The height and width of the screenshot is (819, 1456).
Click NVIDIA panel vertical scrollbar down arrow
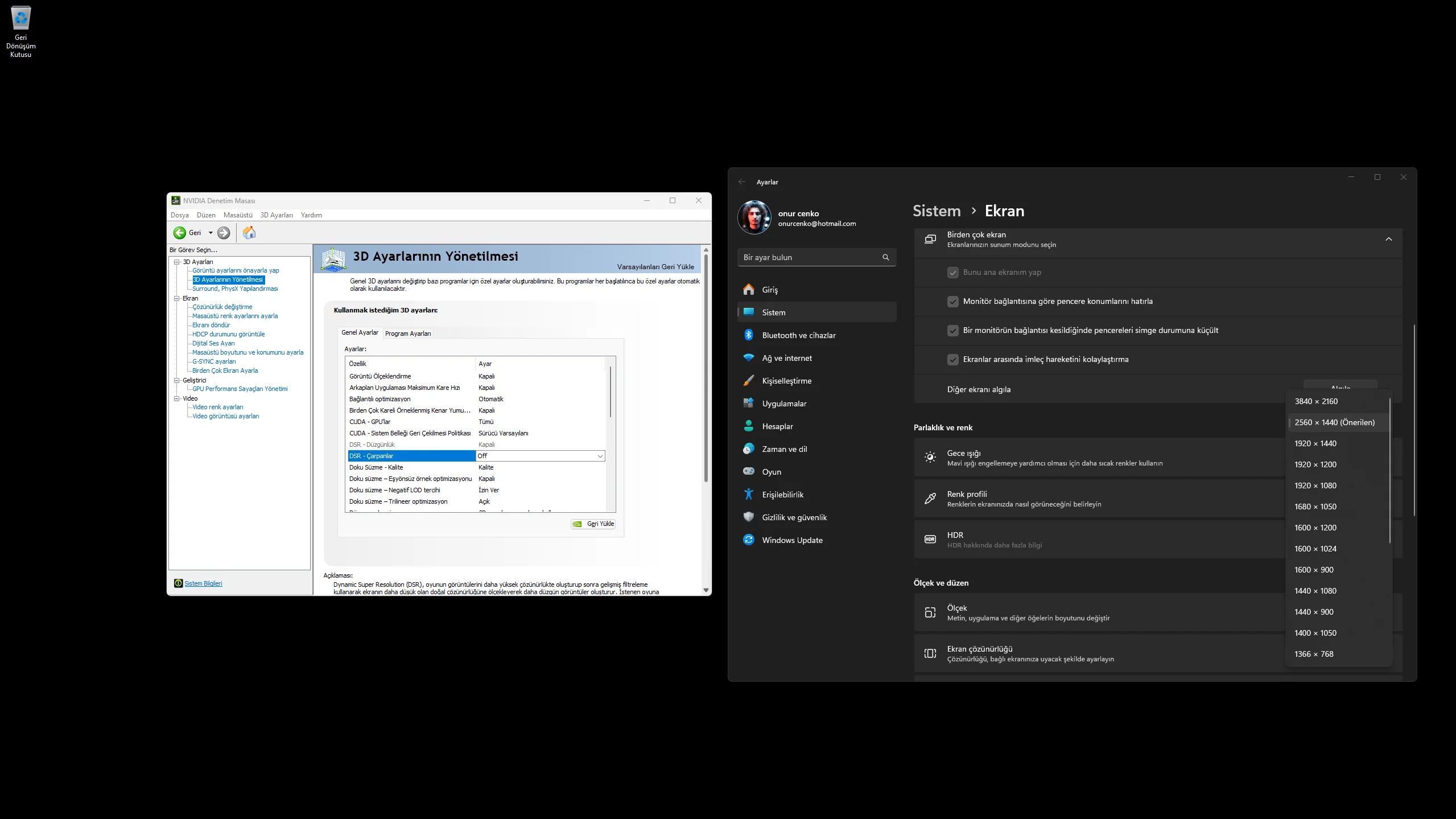(706, 590)
